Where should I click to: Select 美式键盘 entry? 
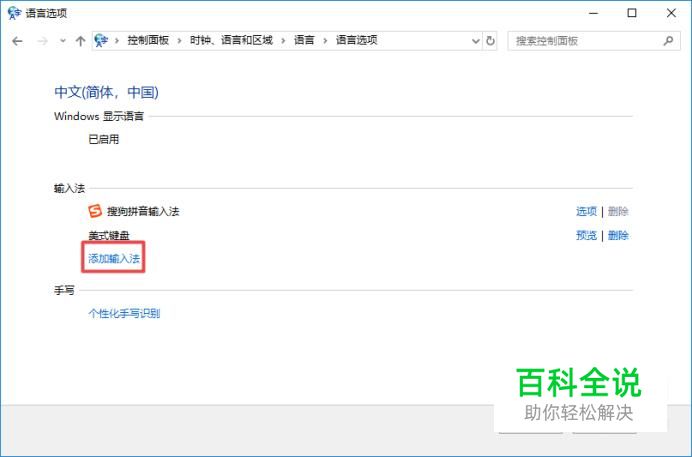point(109,236)
